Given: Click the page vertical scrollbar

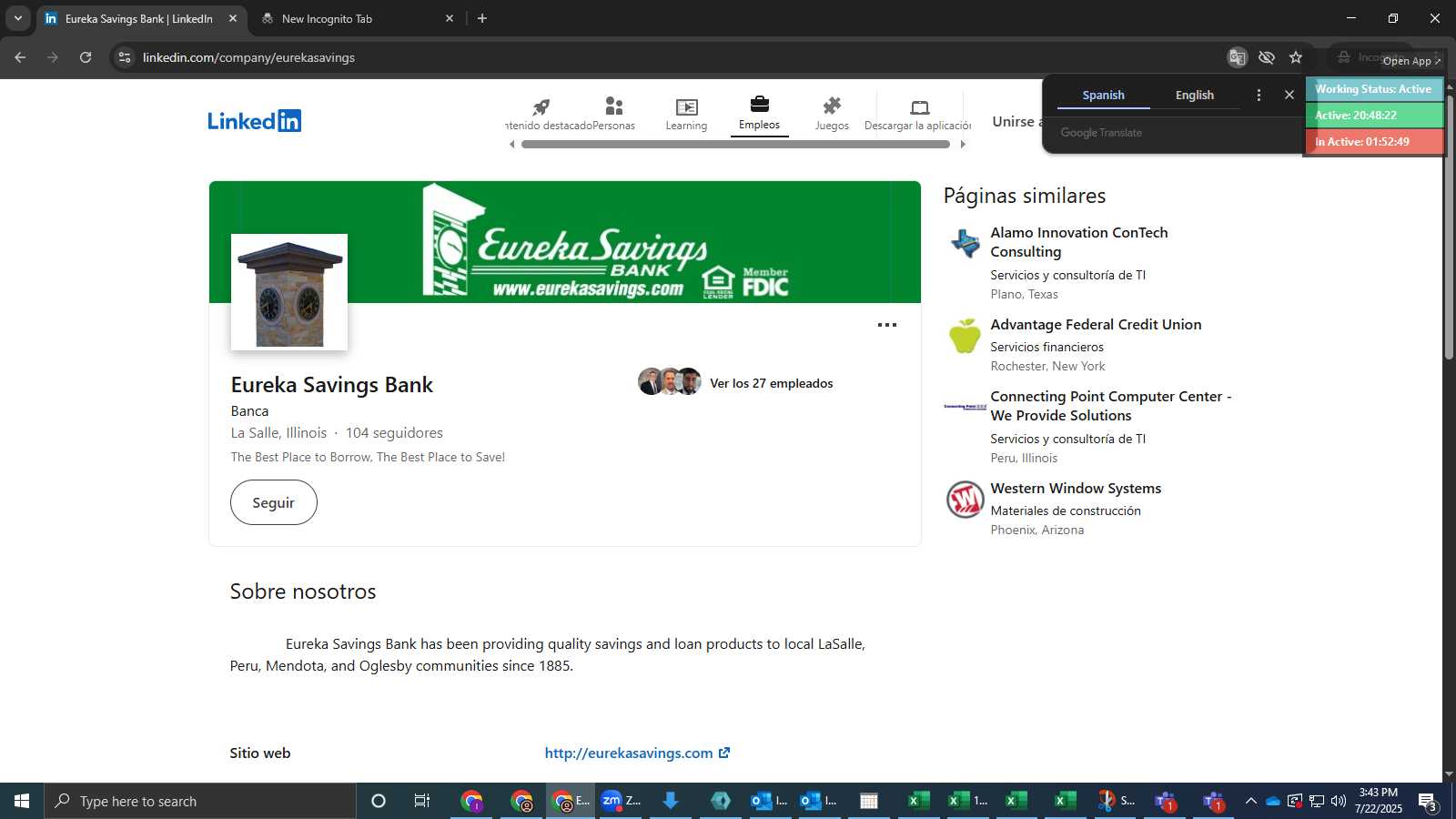Looking at the screenshot, I should (1449, 227).
